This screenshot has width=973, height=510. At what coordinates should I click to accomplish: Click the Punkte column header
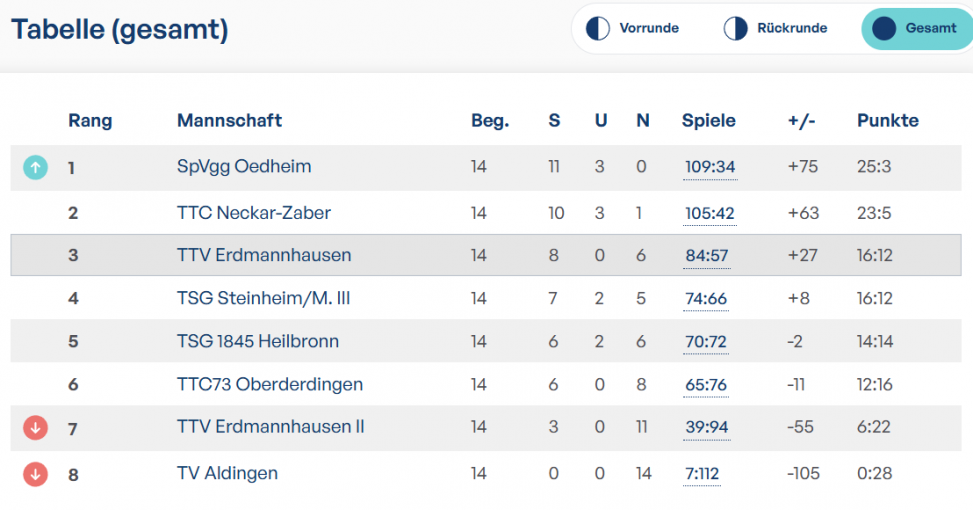[887, 120]
